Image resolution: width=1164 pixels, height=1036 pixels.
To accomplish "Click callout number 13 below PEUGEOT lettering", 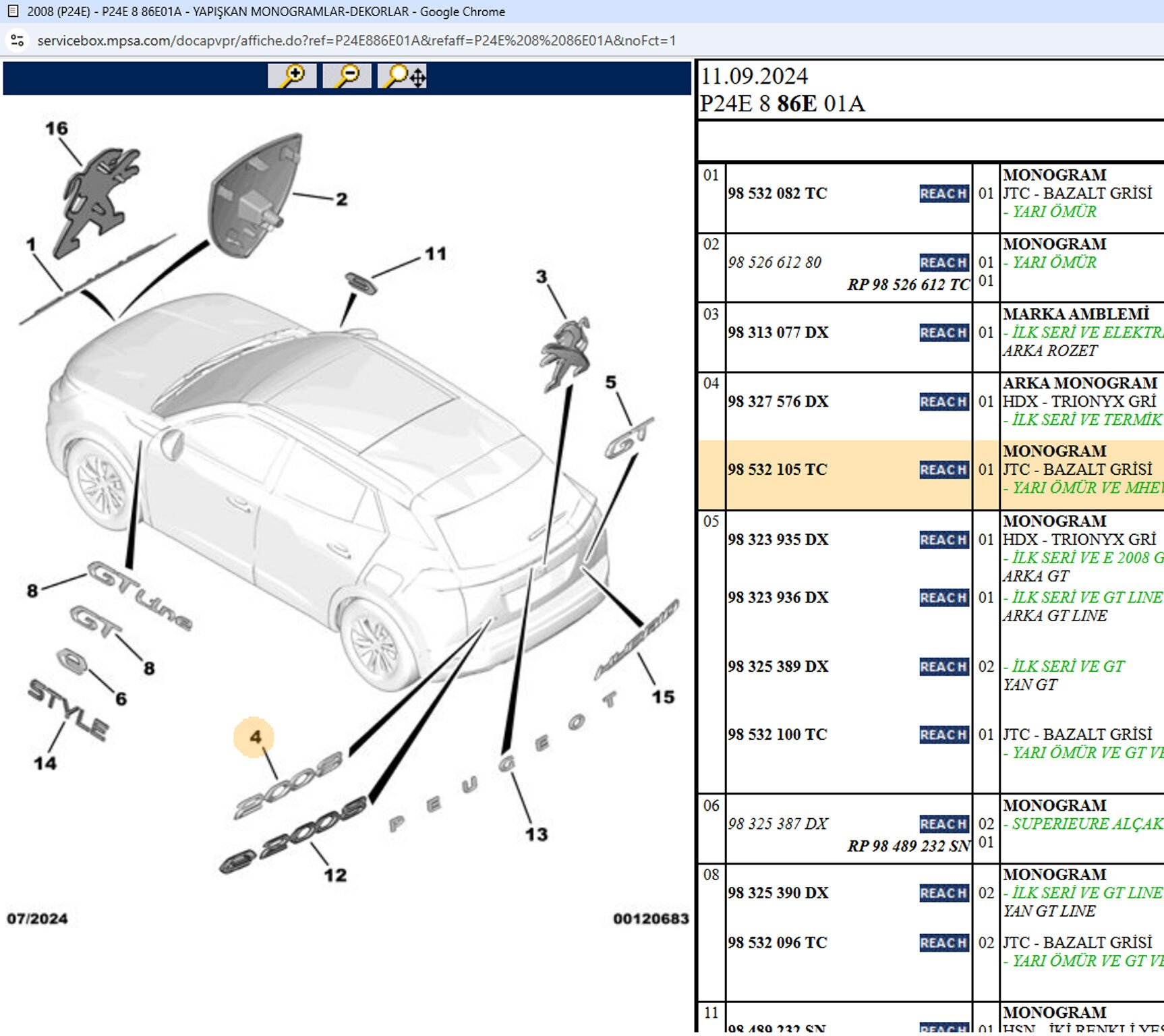I will 537,835.
